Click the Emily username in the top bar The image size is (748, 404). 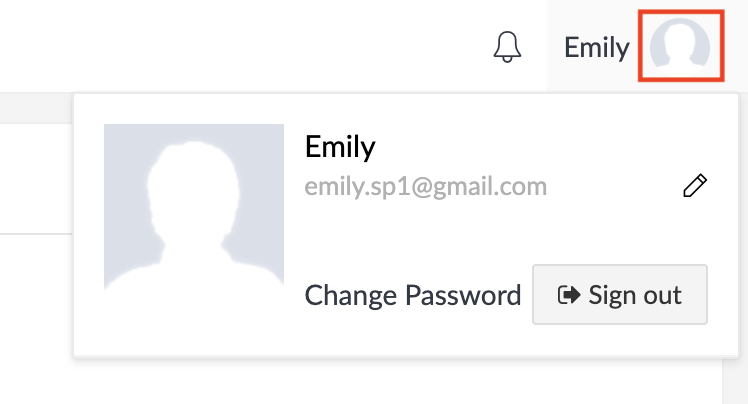click(597, 47)
